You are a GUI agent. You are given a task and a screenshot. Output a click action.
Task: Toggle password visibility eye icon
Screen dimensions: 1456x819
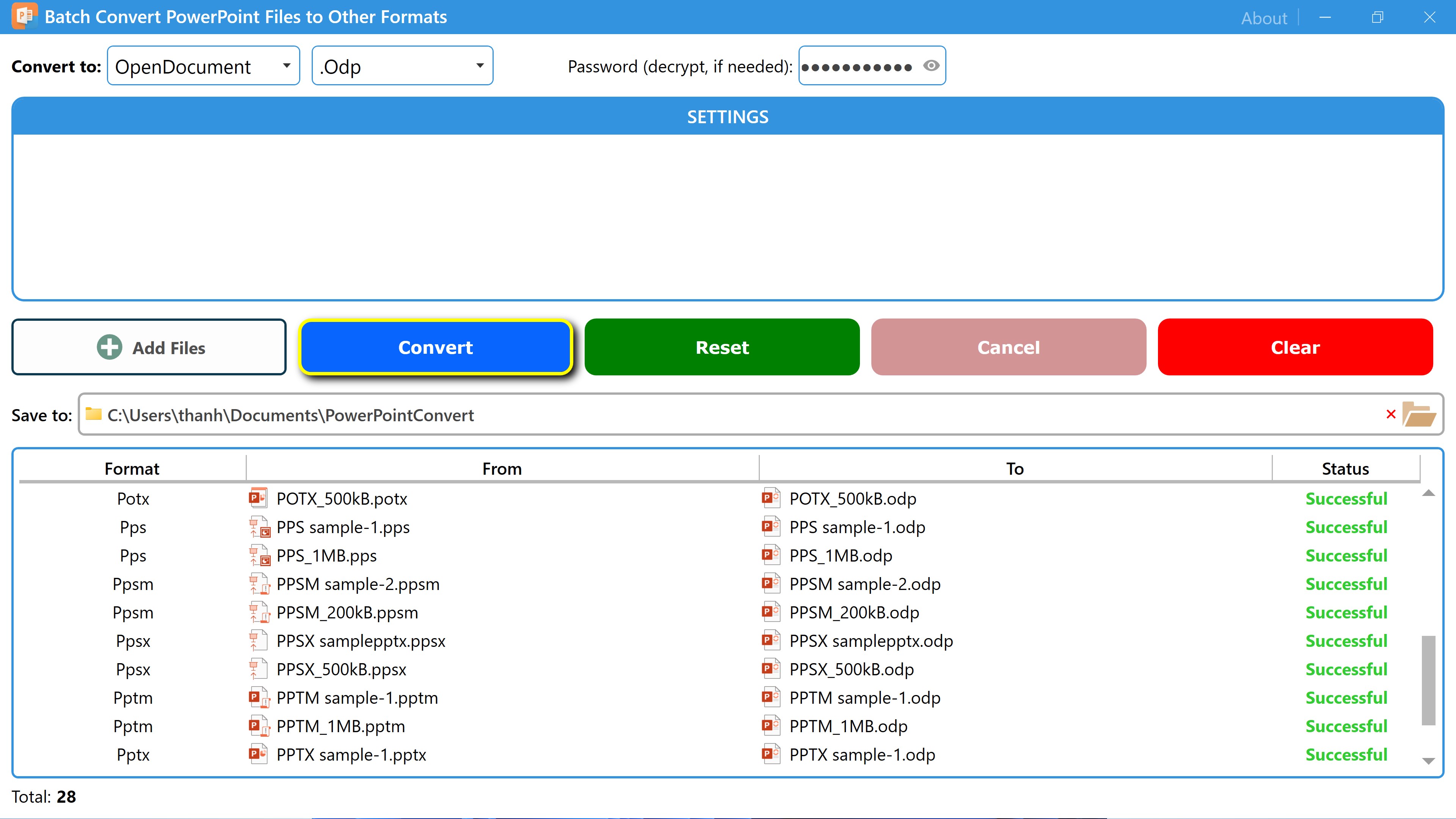[x=931, y=66]
